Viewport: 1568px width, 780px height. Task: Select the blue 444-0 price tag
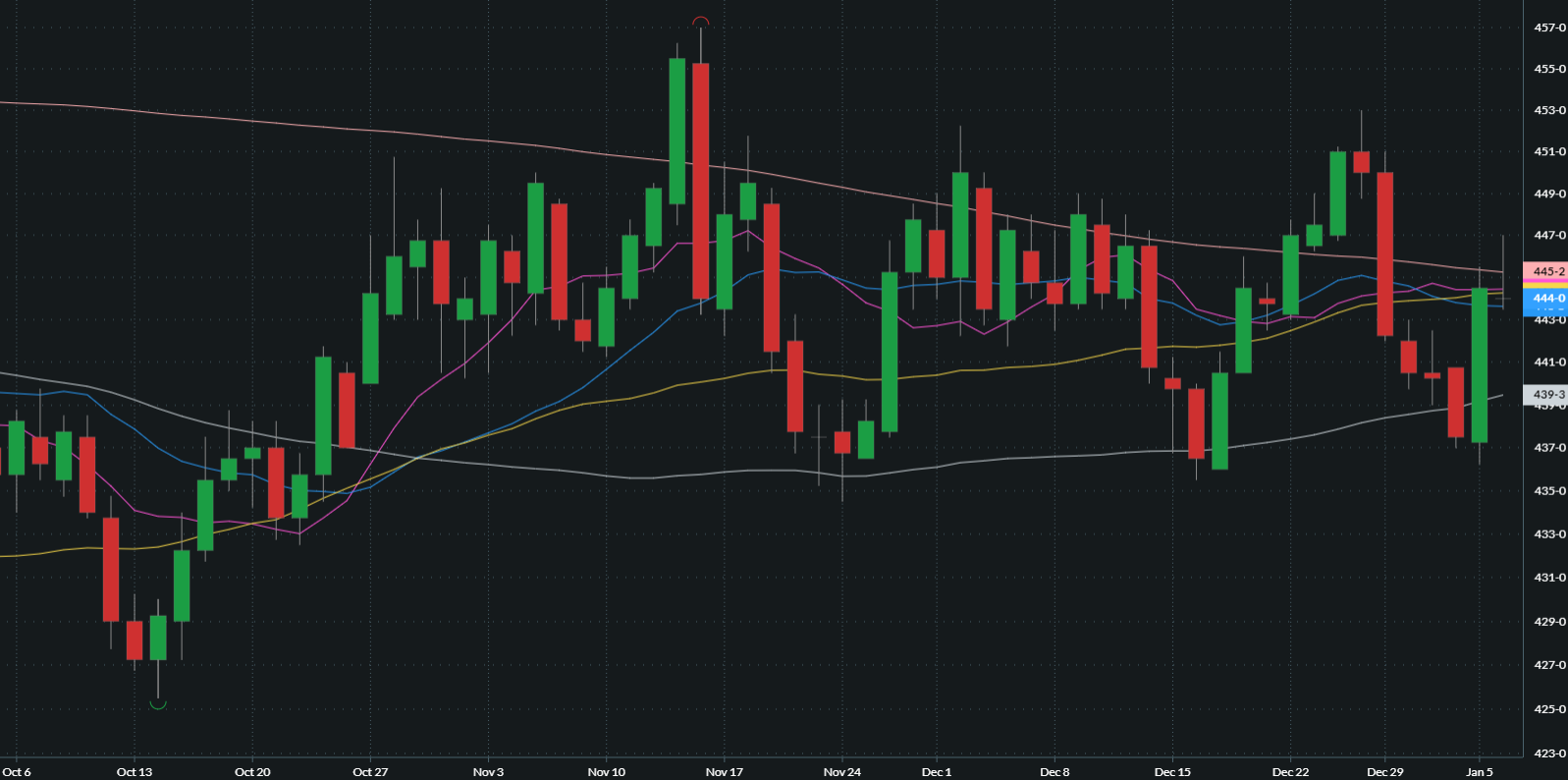tap(1545, 298)
